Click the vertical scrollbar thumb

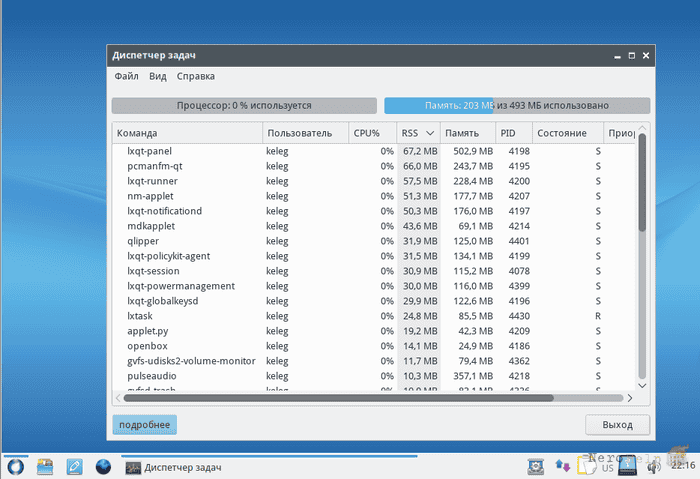pyautogui.click(x=642, y=183)
